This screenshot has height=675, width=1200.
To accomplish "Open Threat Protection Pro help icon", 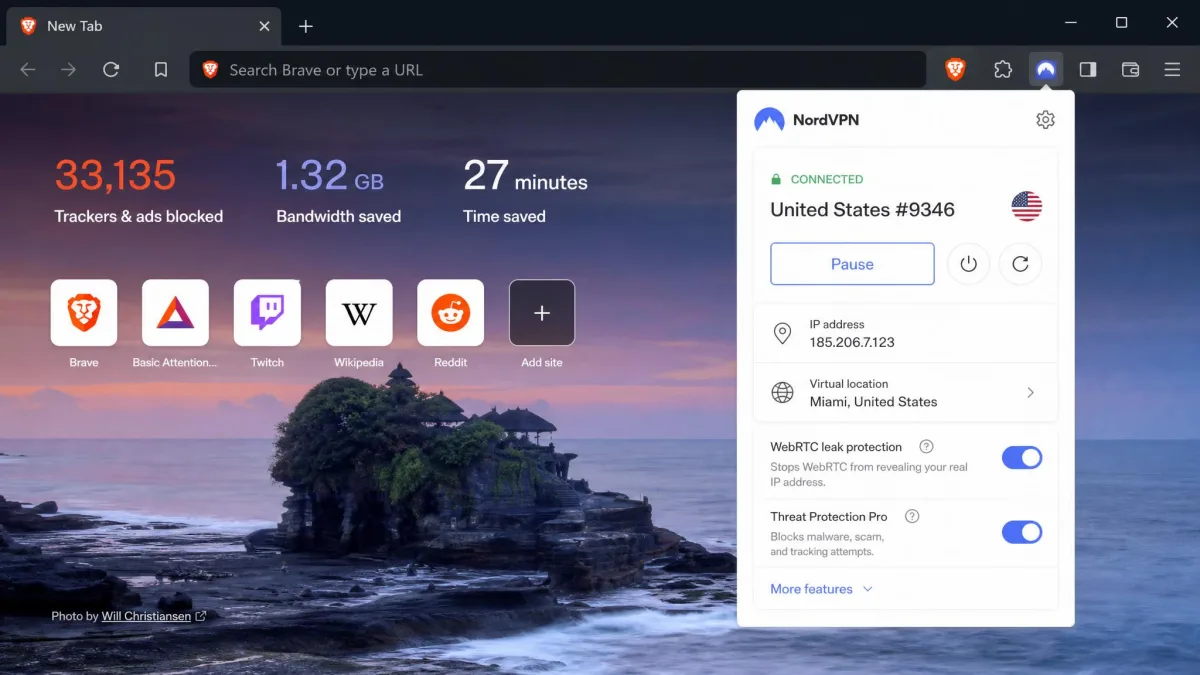I will pyautogui.click(x=912, y=517).
